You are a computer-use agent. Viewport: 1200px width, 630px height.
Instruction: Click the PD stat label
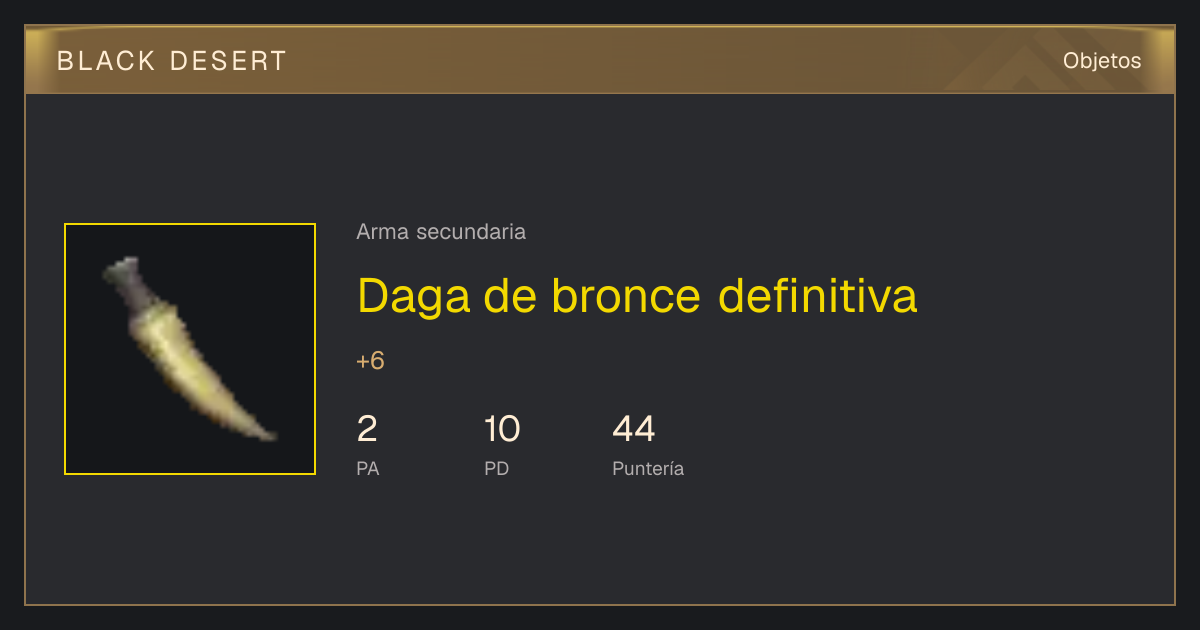(x=497, y=468)
